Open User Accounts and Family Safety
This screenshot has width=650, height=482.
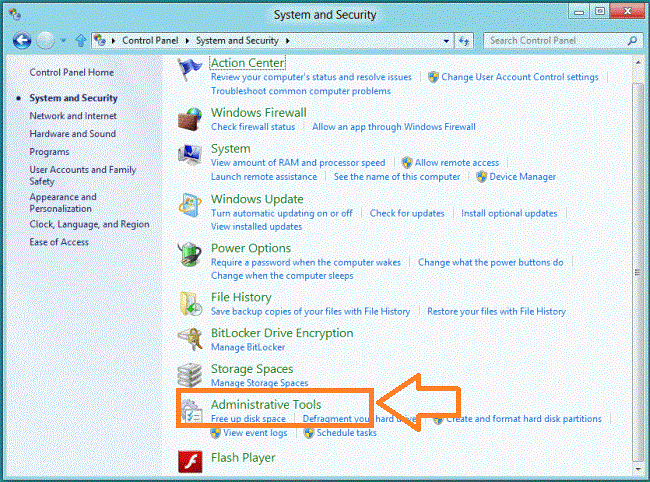pyautogui.click(x=82, y=175)
